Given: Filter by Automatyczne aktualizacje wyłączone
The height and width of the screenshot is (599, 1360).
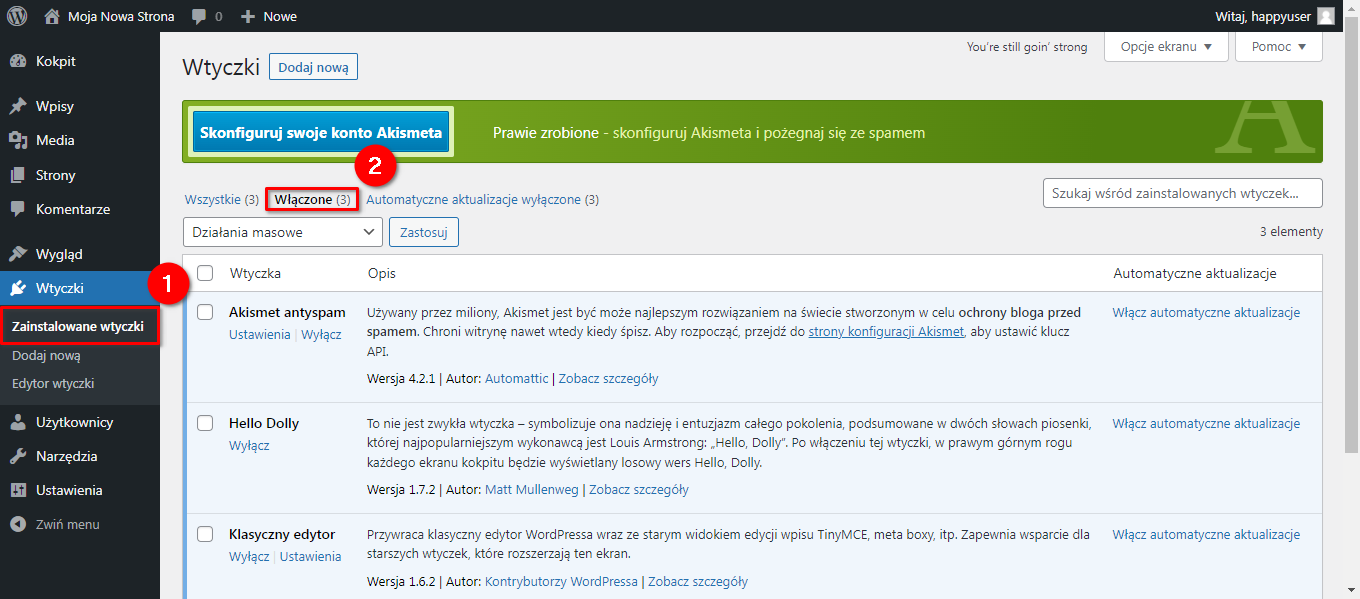Looking at the screenshot, I should pyautogui.click(x=482, y=199).
